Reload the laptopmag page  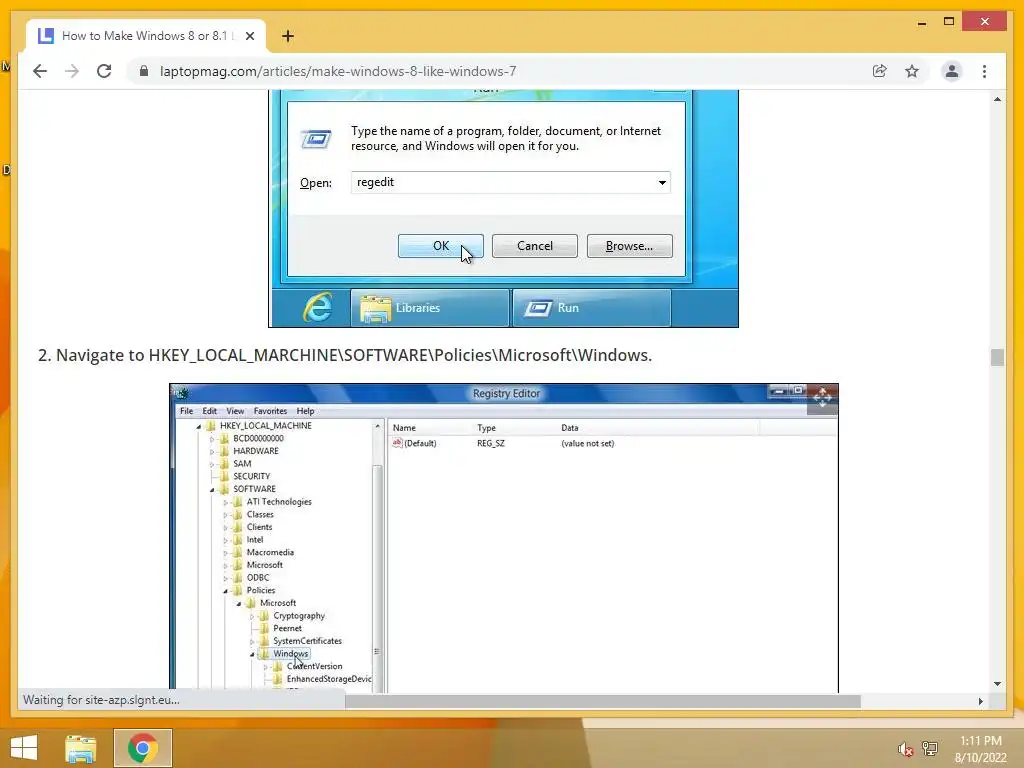click(x=104, y=71)
